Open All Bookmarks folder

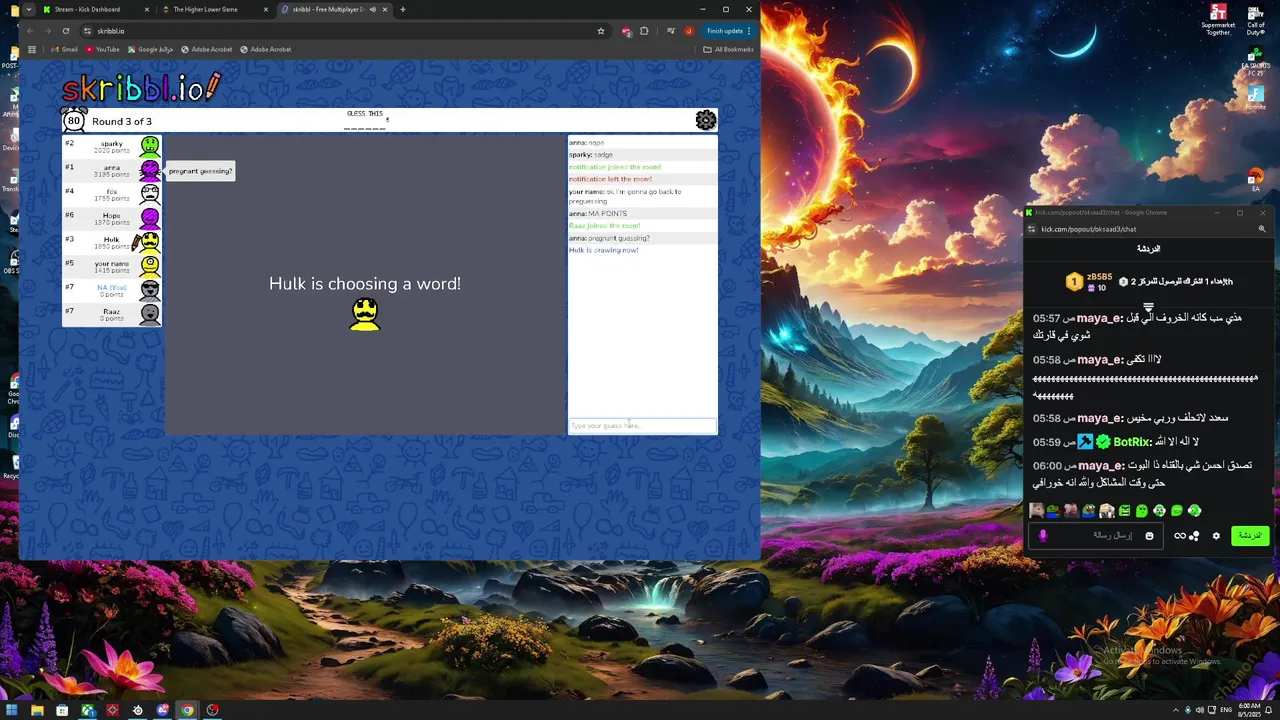729,49
